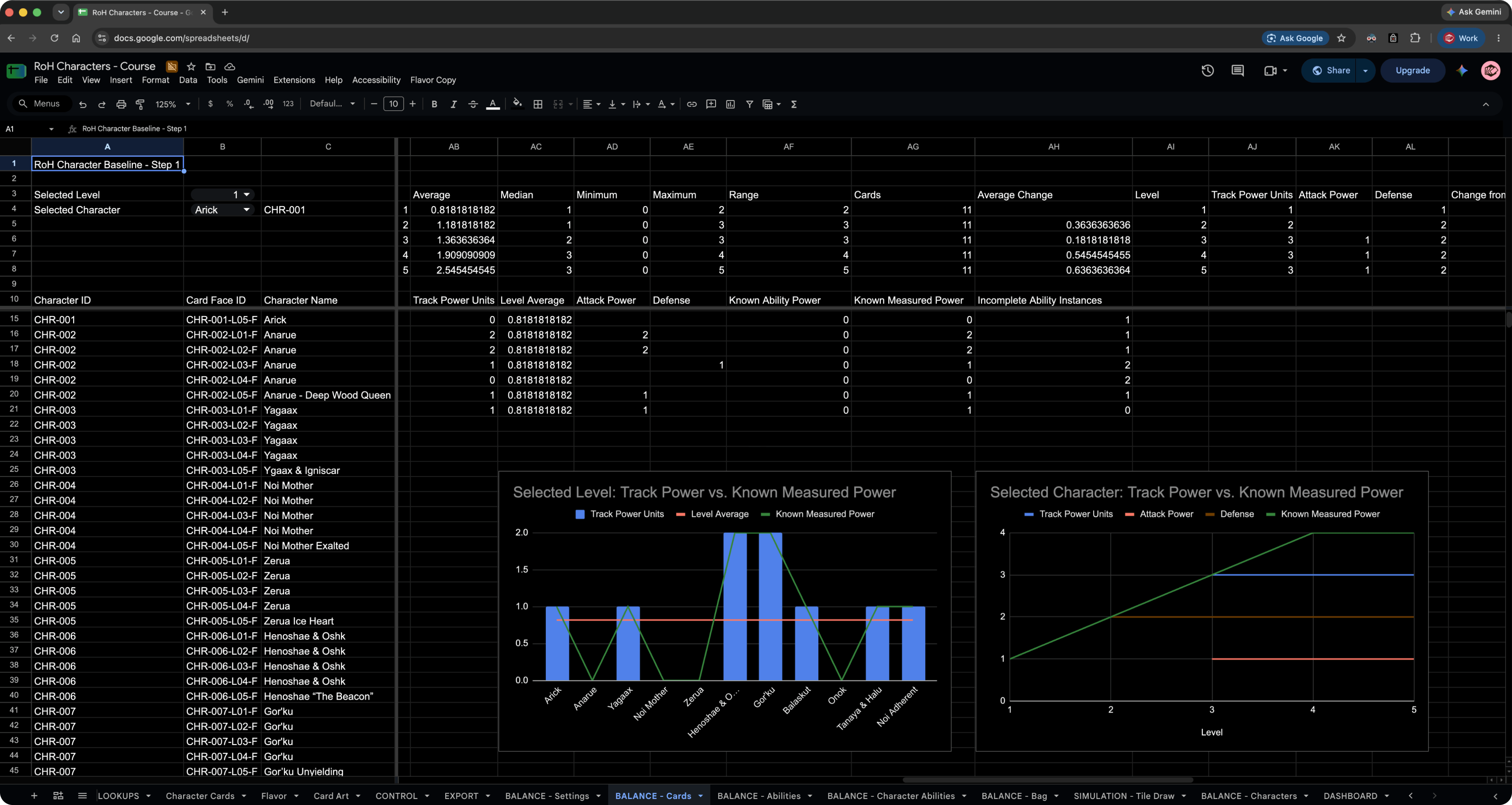The width and height of the screenshot is (1512, 805).
Task: Click the Share button
Action: 1331,71
